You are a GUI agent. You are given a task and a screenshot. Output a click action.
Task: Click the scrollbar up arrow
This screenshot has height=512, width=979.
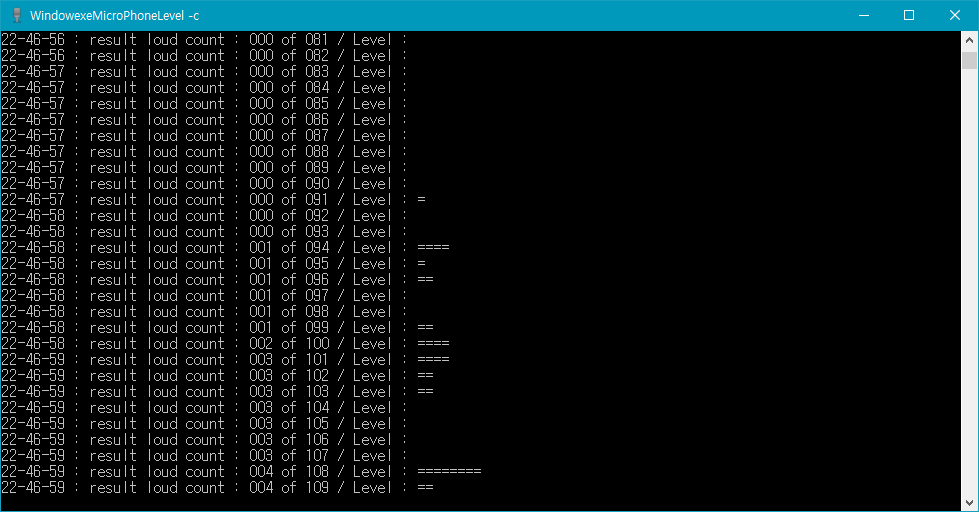point(969,40)
